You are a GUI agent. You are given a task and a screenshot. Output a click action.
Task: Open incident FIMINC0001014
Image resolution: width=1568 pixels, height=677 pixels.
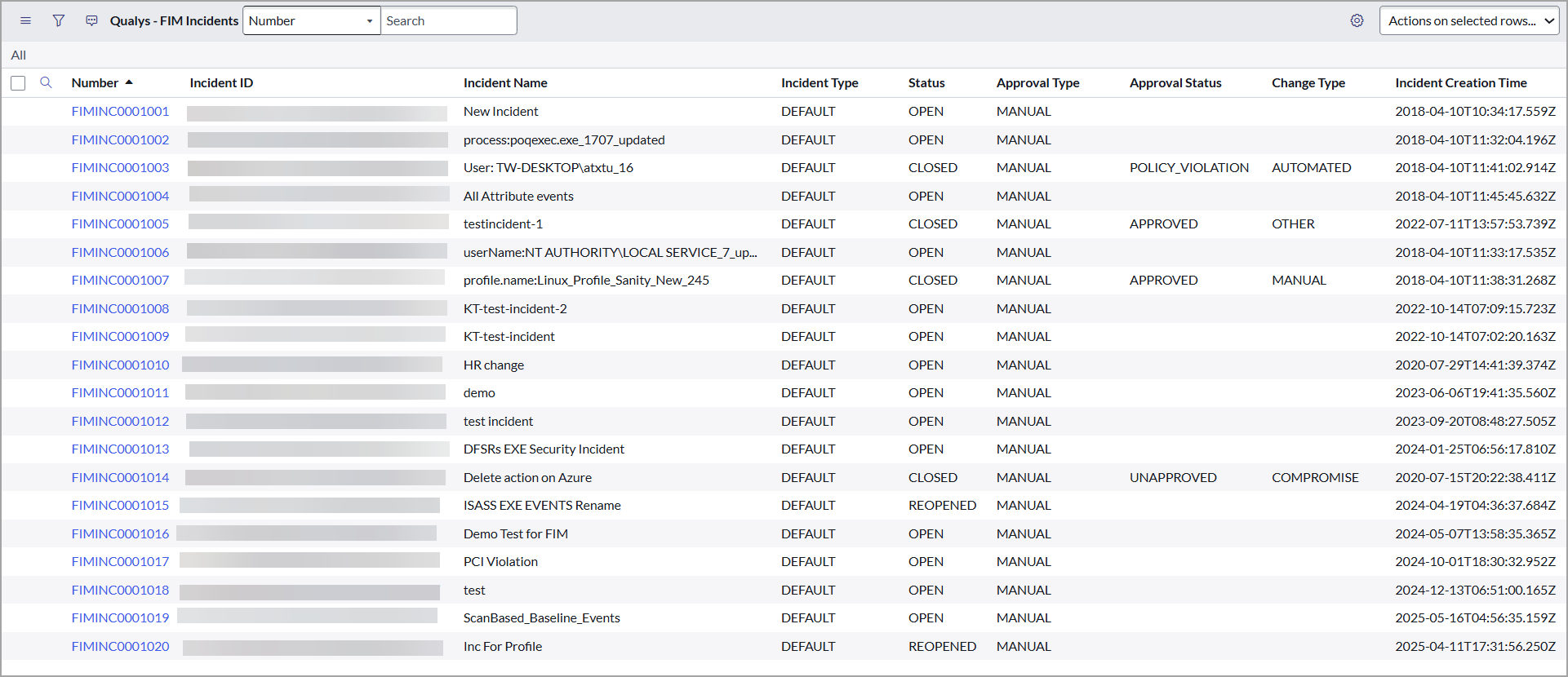click(x=120, y=478)
